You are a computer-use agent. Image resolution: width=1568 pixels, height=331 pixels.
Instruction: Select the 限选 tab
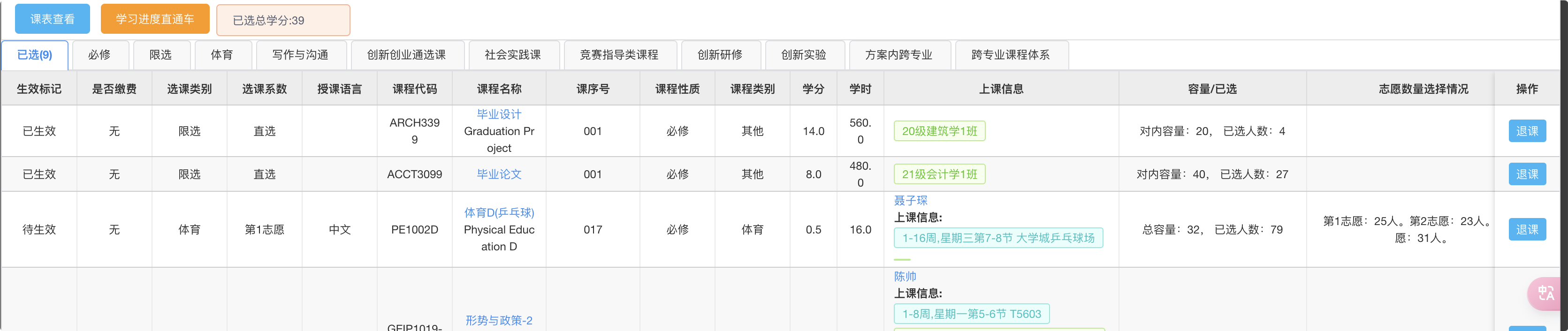(161, 55)
